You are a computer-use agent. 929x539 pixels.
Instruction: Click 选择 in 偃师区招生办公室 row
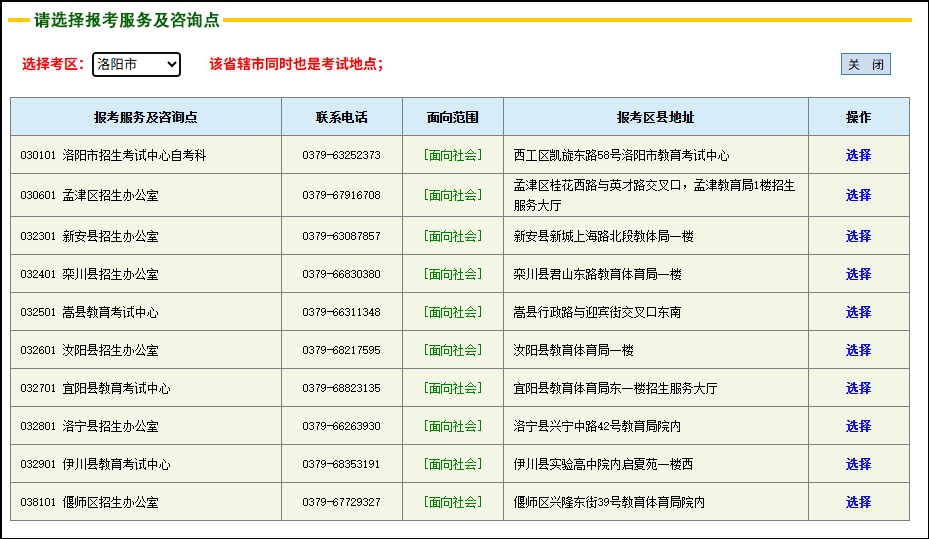(858, 502)
